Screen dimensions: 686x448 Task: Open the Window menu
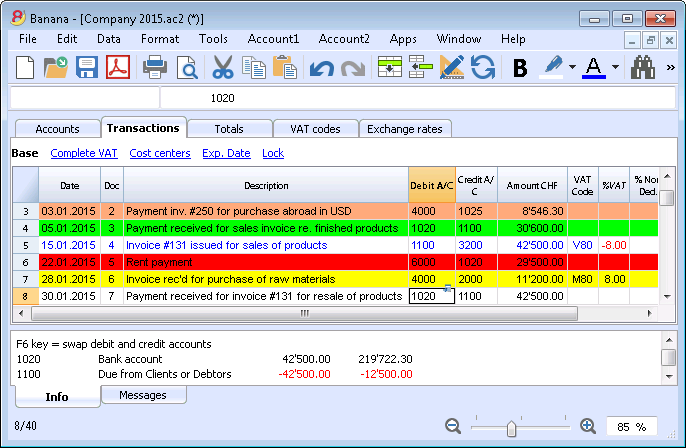[x=458, y=39]
